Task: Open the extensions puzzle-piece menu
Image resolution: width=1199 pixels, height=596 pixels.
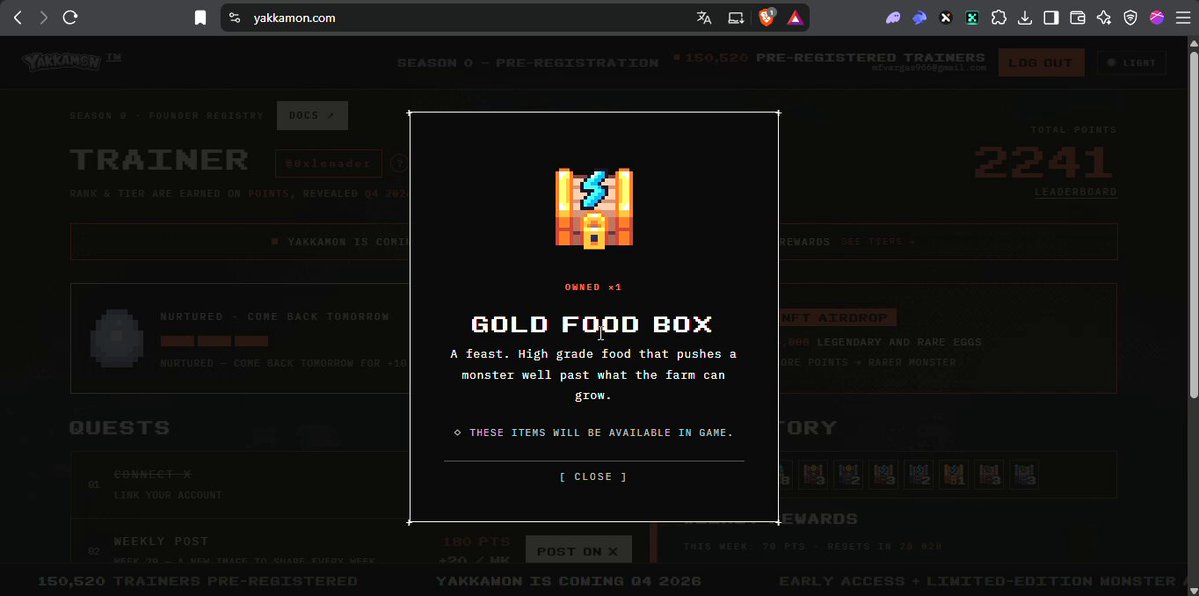Action: 999,18
